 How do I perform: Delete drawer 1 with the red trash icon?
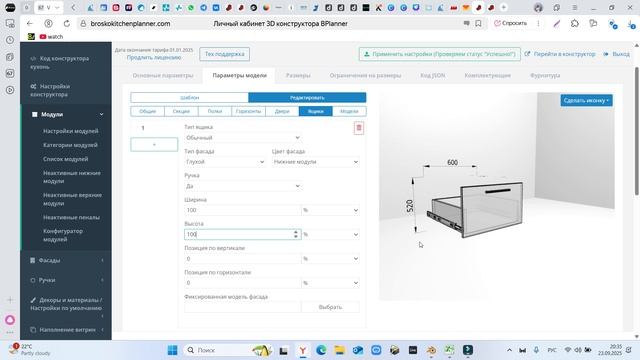pos(359,128)
